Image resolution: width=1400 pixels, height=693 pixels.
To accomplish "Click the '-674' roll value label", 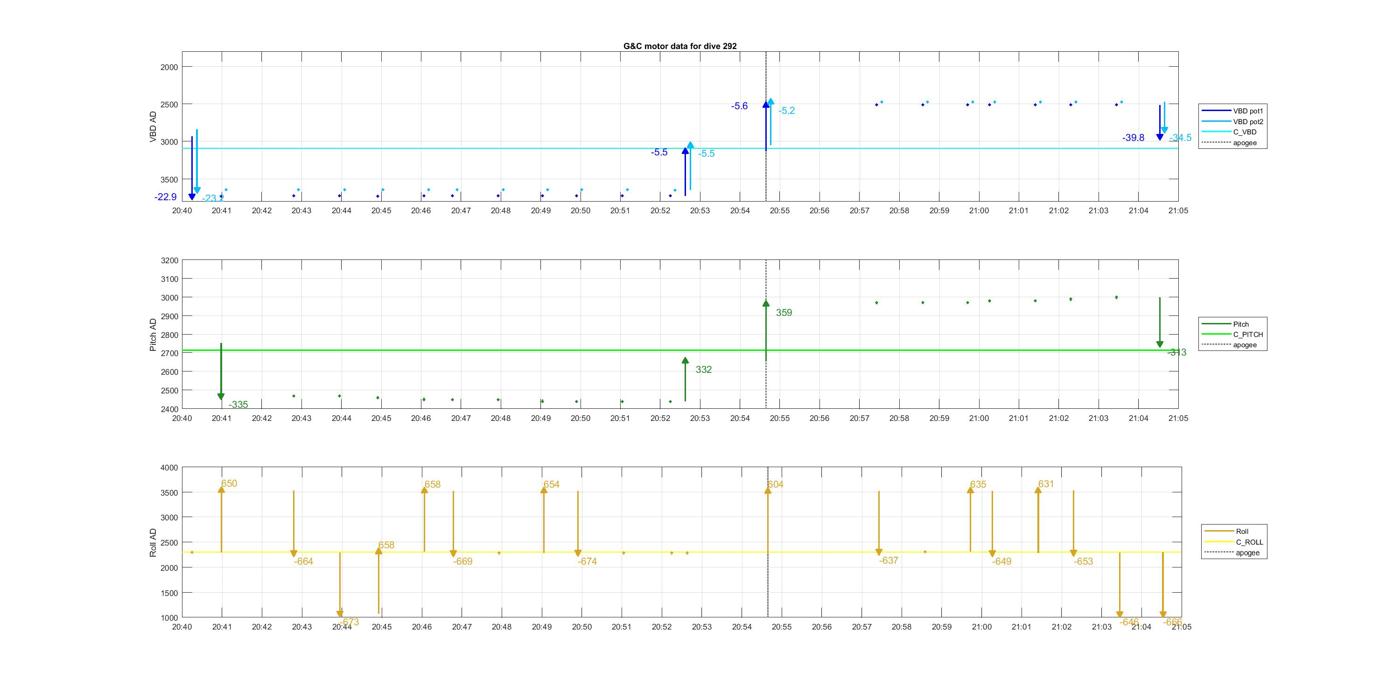I will (587, 562).
